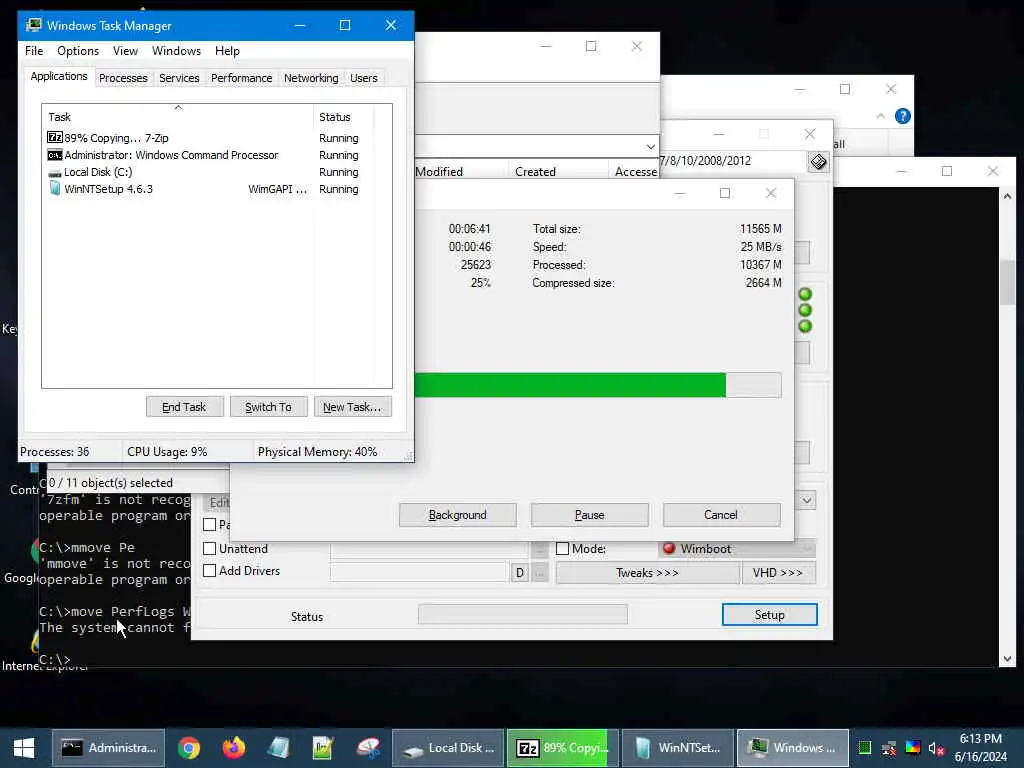Click the Setup button in WinNTSetup
The image size is (1024, 768).
tap(769, 615)
